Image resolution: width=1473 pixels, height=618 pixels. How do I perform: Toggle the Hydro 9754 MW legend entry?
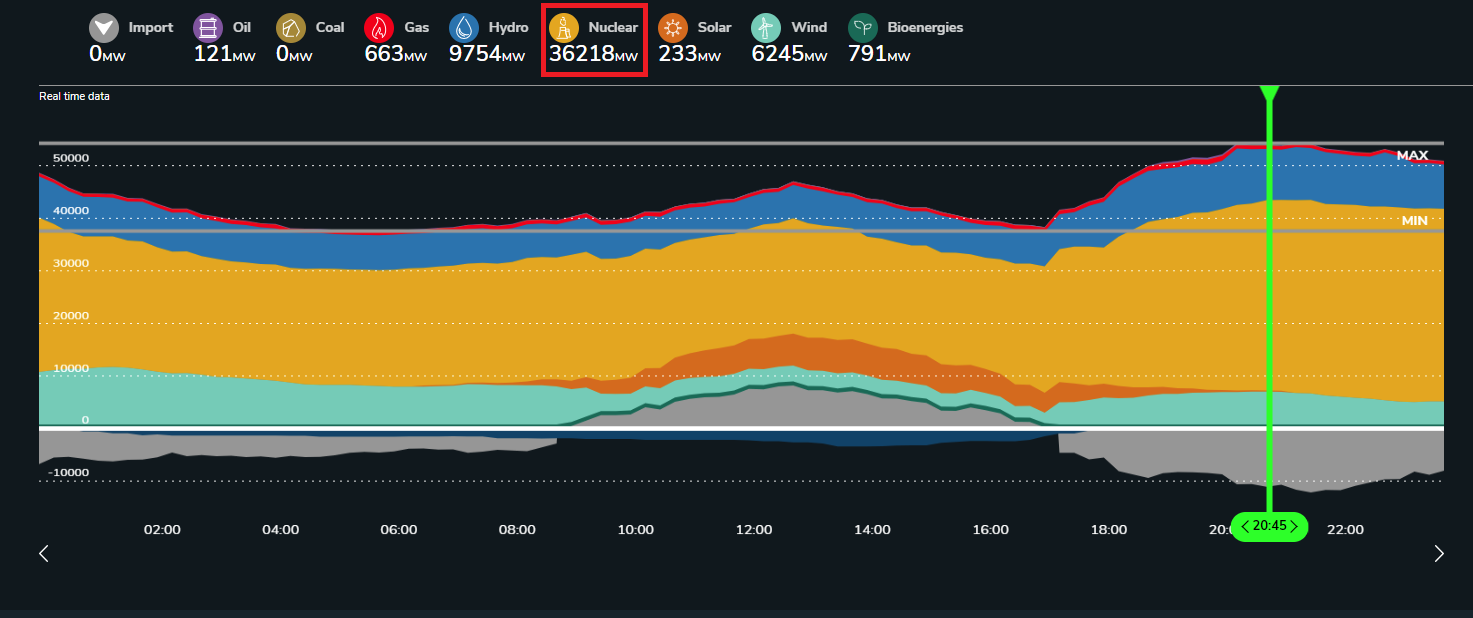489,40
